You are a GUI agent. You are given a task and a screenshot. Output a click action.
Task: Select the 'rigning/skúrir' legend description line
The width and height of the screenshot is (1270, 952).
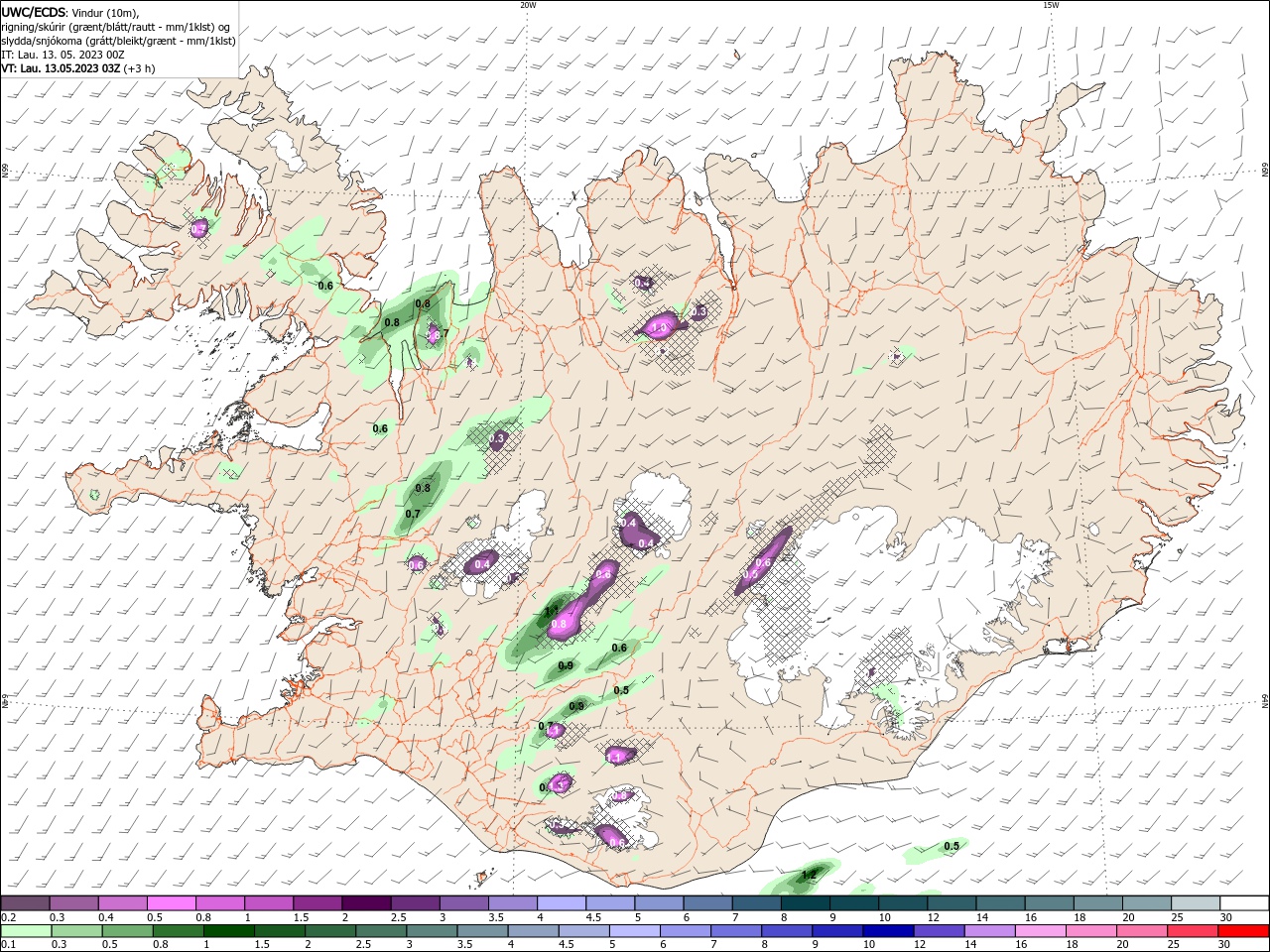117,27
